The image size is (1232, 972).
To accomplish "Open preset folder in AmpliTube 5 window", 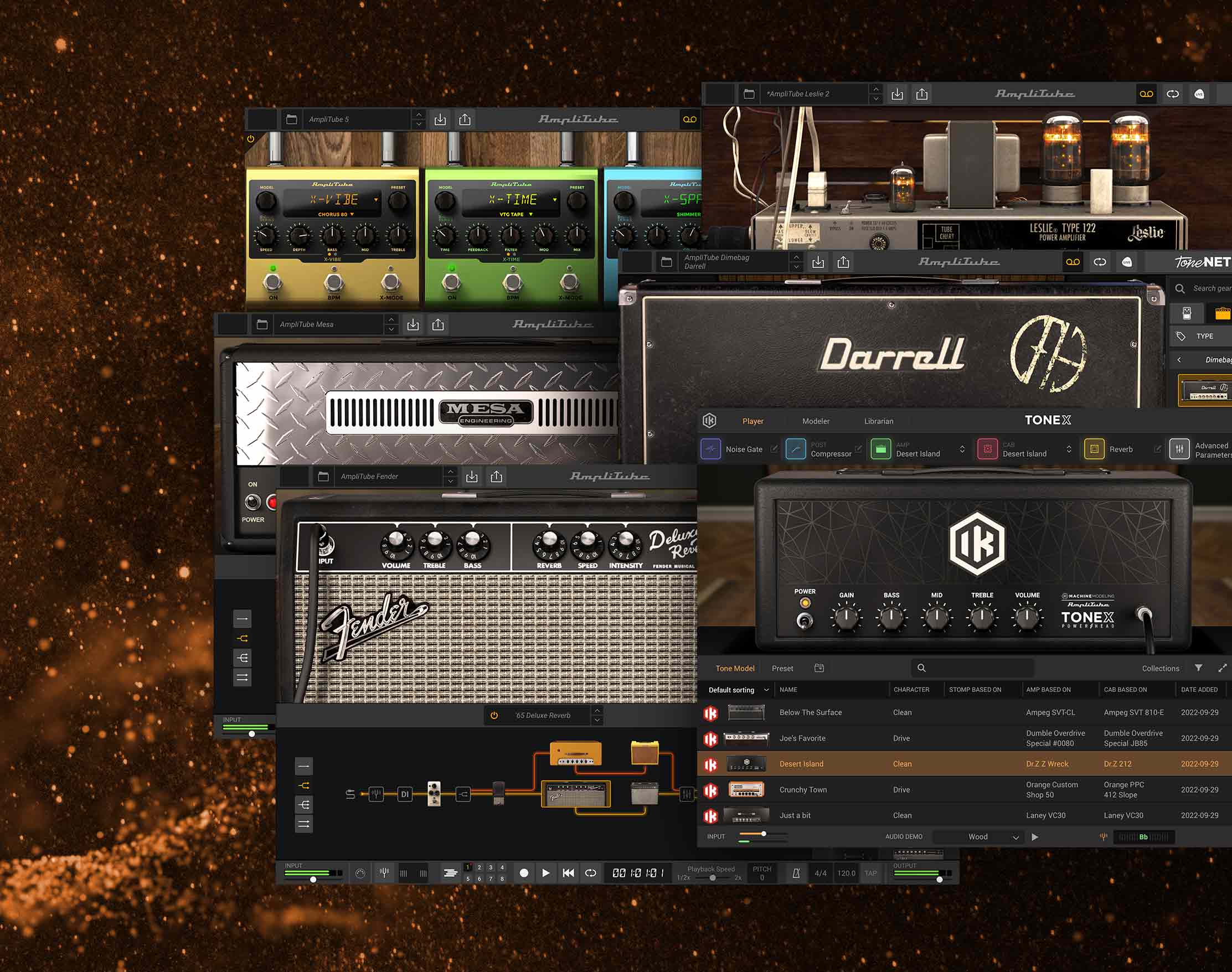I will tap(291, 120).
